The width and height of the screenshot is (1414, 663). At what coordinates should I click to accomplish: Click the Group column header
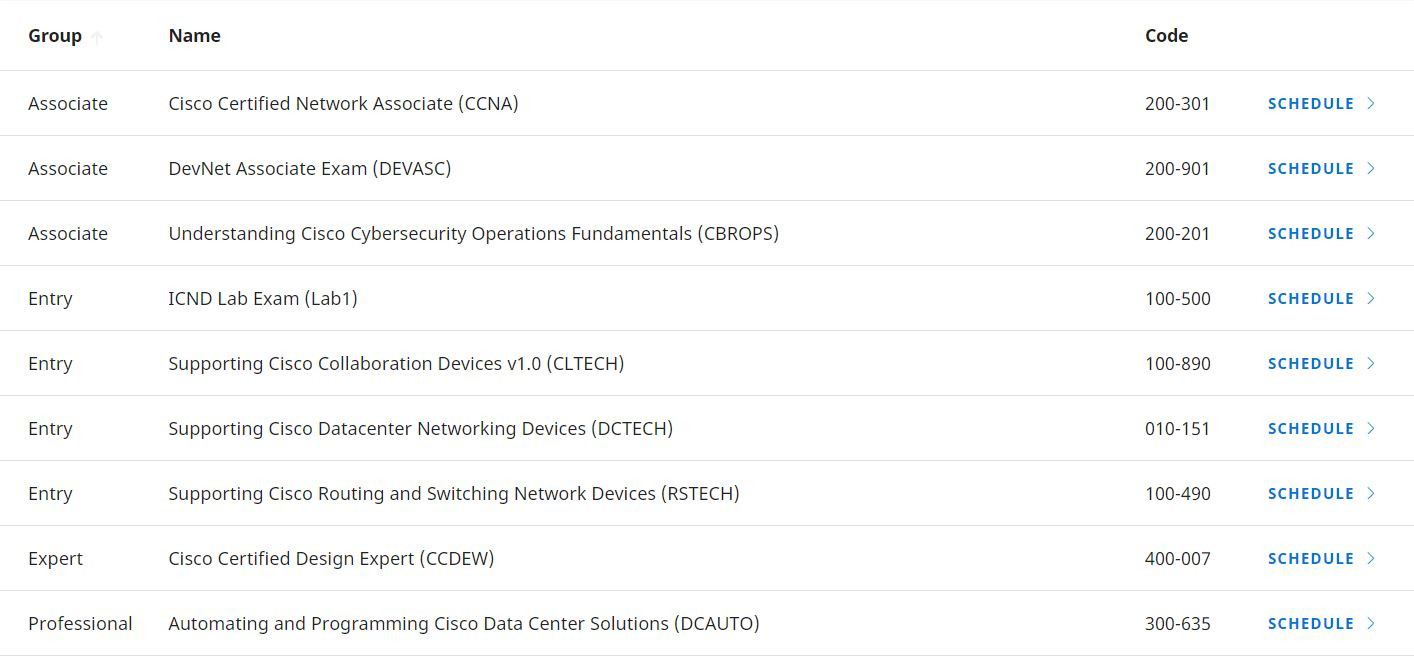pyautogui.click(x=55, y=36)
